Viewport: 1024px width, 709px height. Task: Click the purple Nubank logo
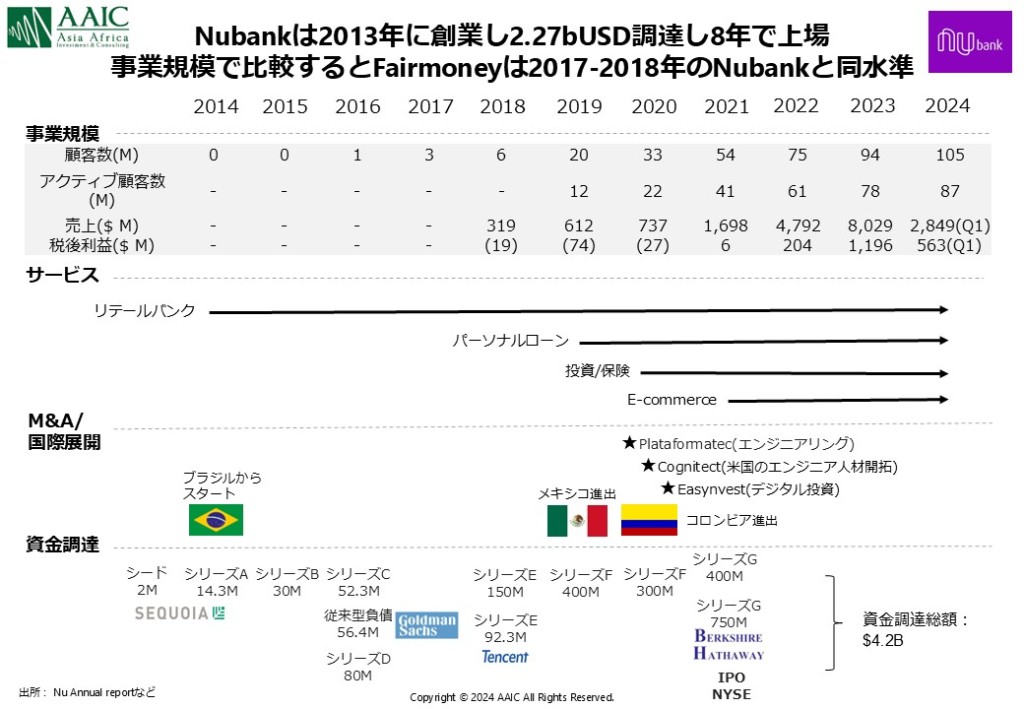click(x=969, y=42)
